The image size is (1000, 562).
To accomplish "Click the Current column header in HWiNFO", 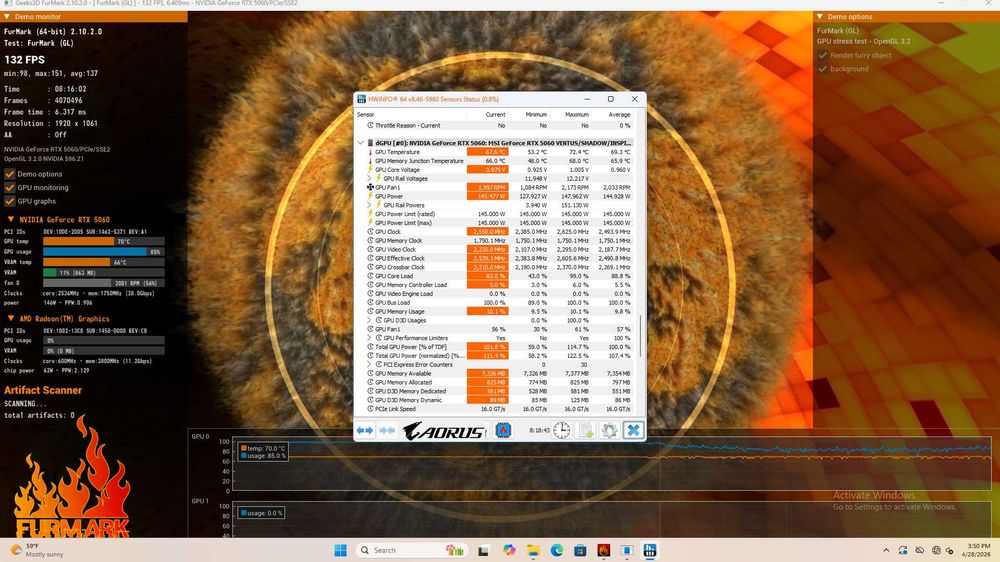I will pyautogui.click(x=487, y=115).
